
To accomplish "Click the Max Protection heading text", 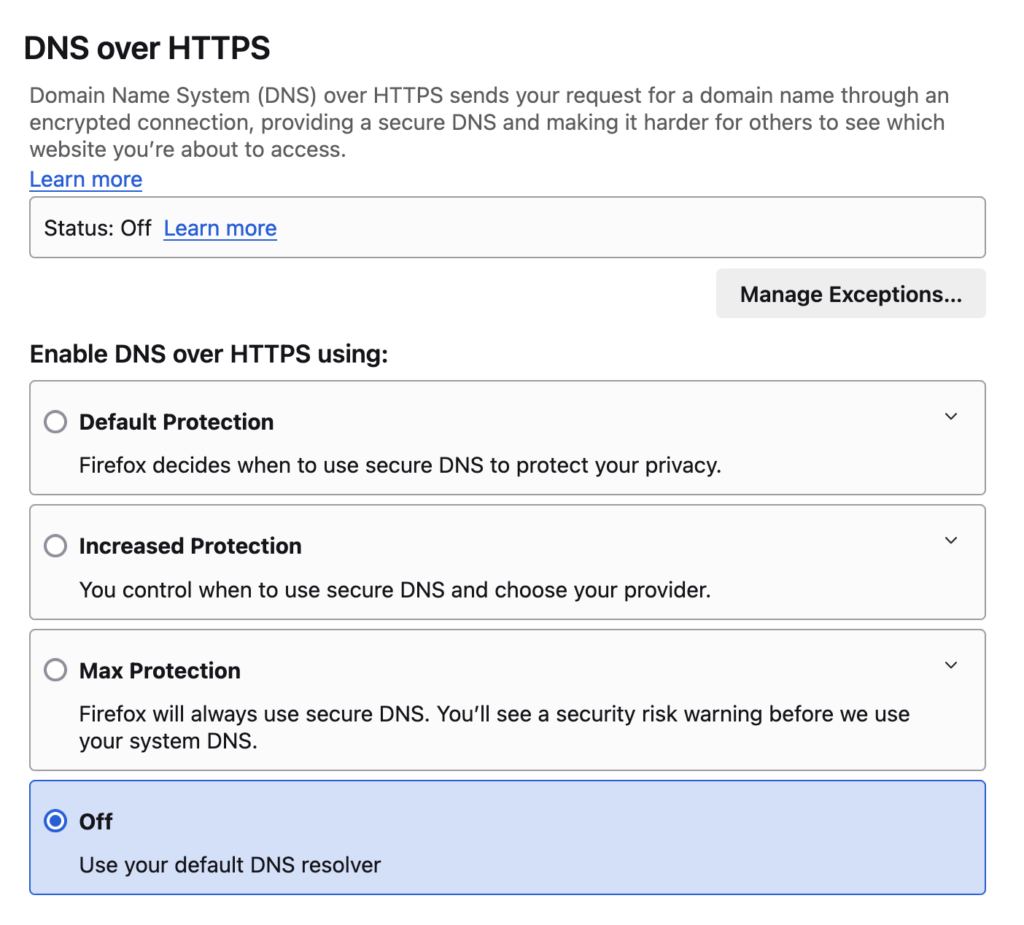I will tap(160, 670).
